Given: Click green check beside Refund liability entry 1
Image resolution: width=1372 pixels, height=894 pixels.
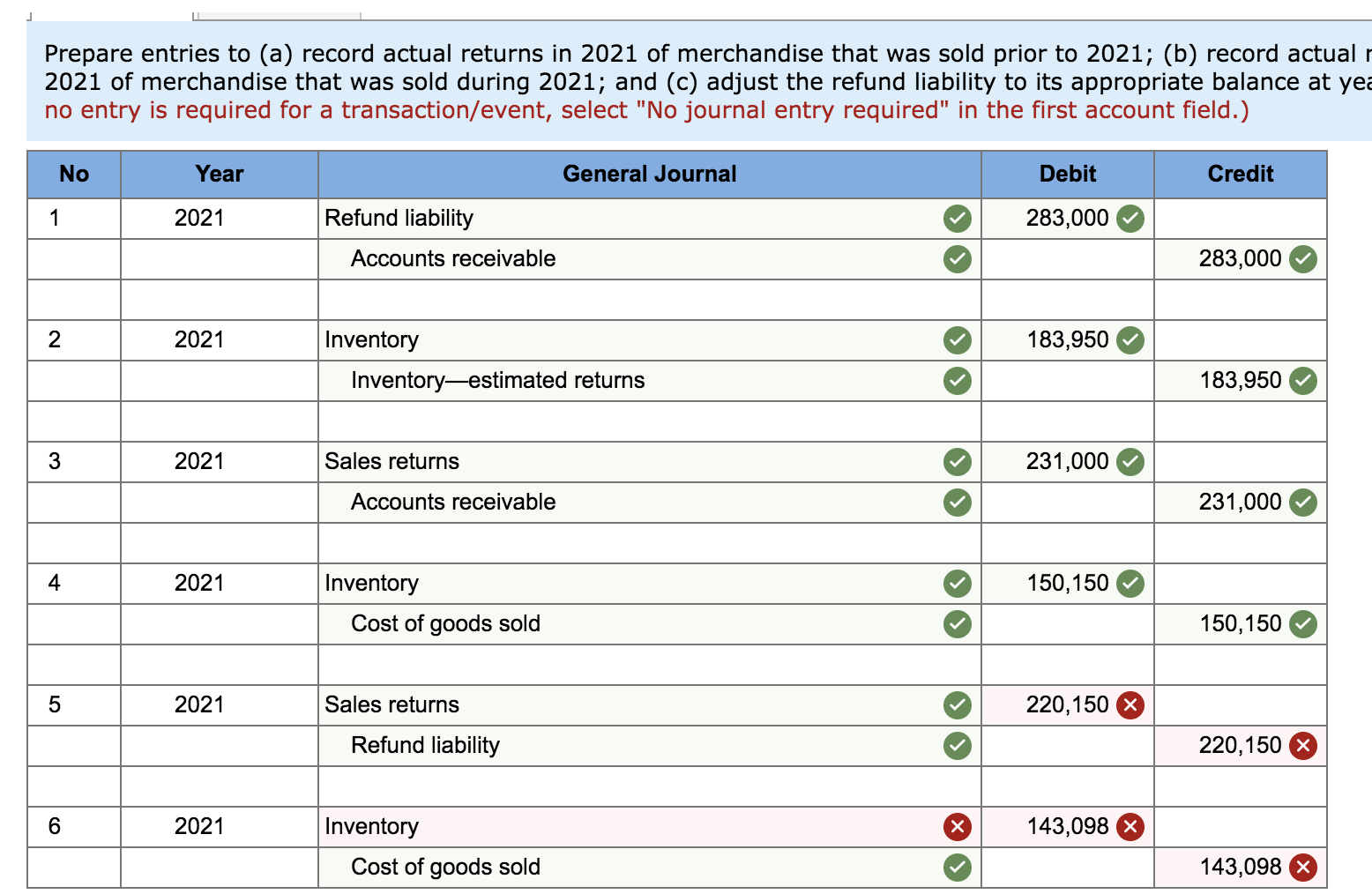Looking at the screenshot, I should [957, 218].
